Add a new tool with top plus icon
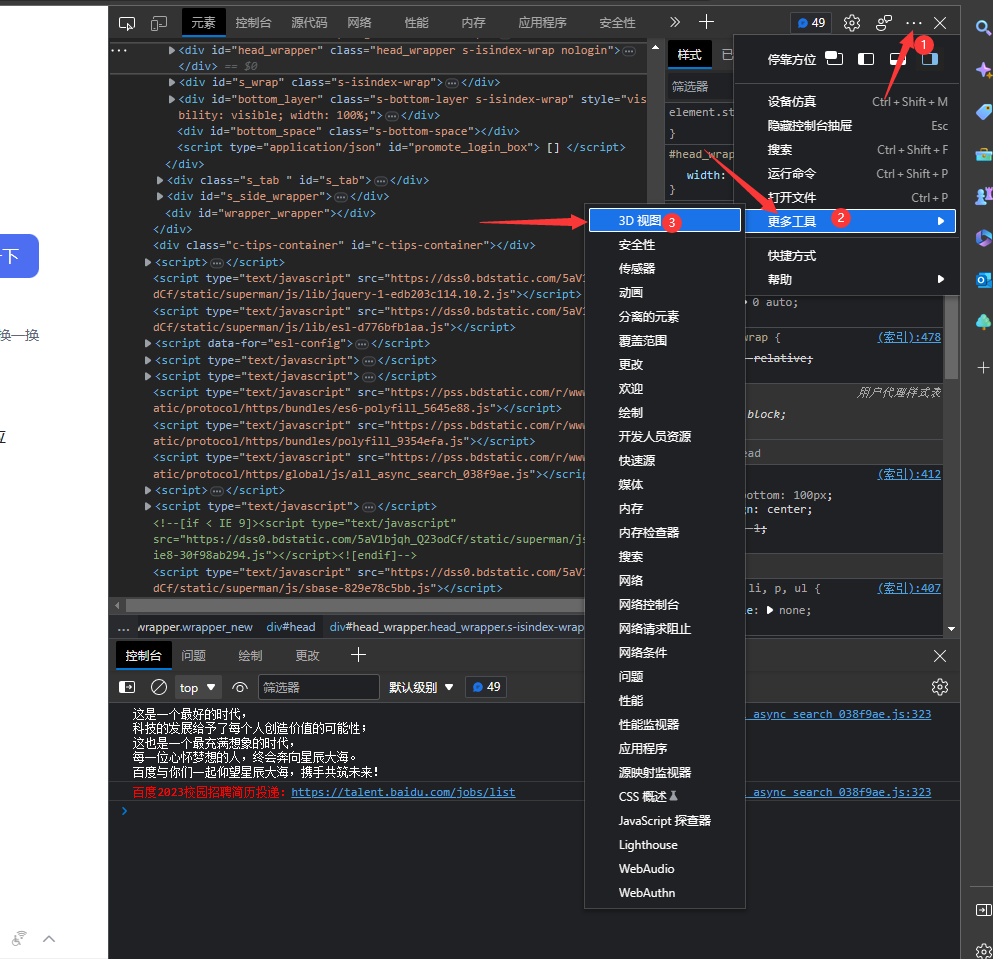 tap(706, 22)
